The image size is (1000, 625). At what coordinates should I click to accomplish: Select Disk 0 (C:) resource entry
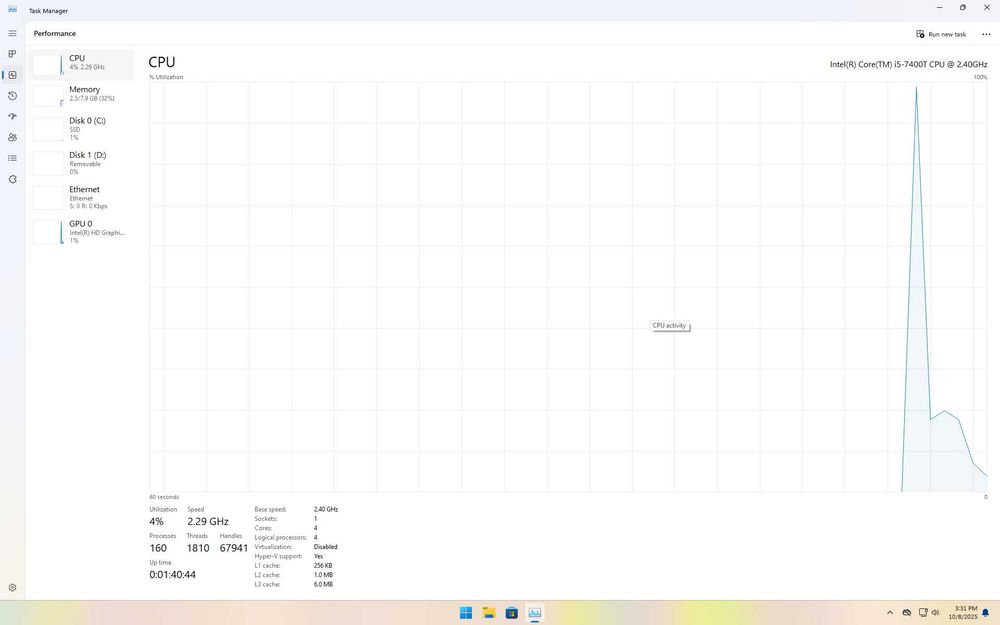pyautogui.click(x=81, y=129)
